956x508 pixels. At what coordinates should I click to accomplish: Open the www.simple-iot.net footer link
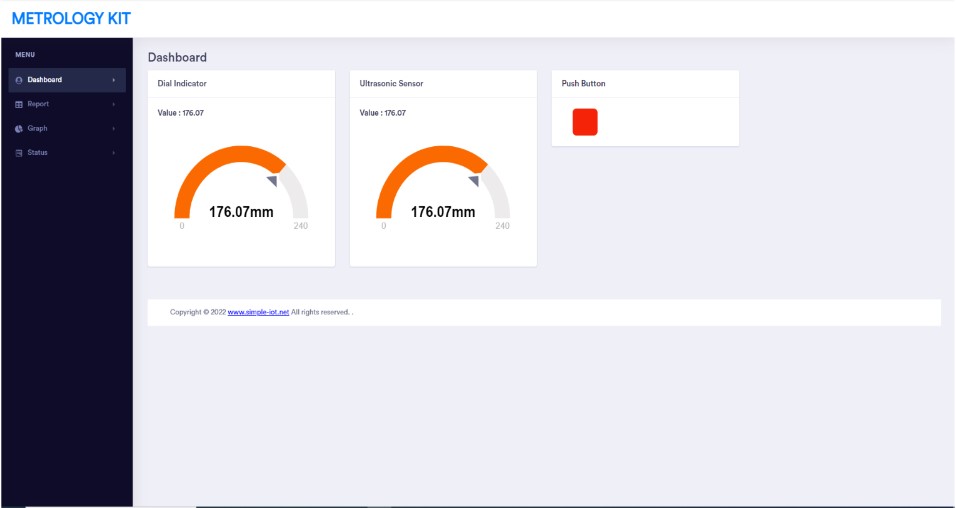258,312
